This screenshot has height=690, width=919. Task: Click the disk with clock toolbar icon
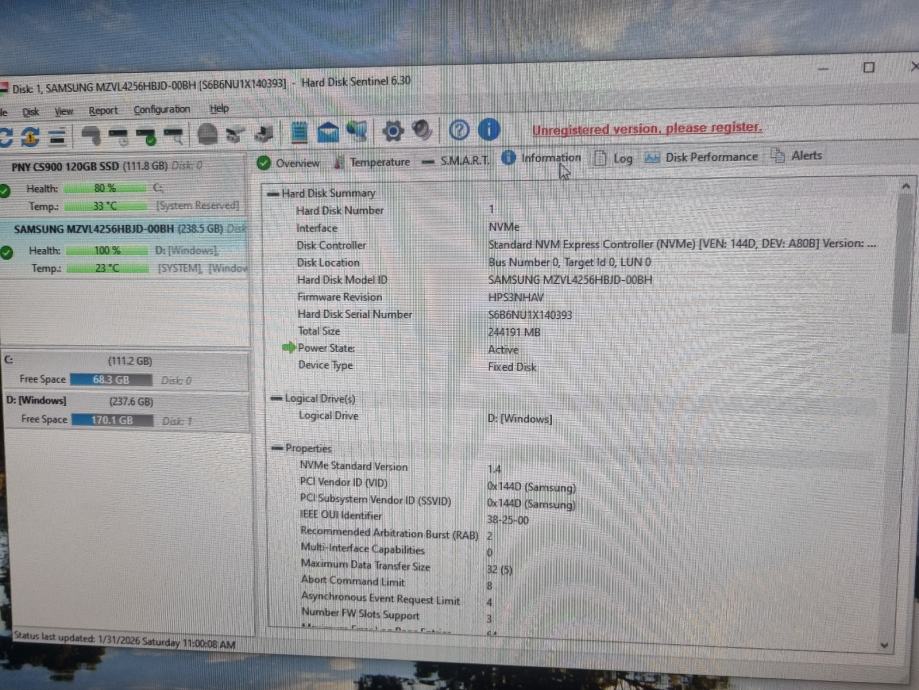(x=118, y=136)
